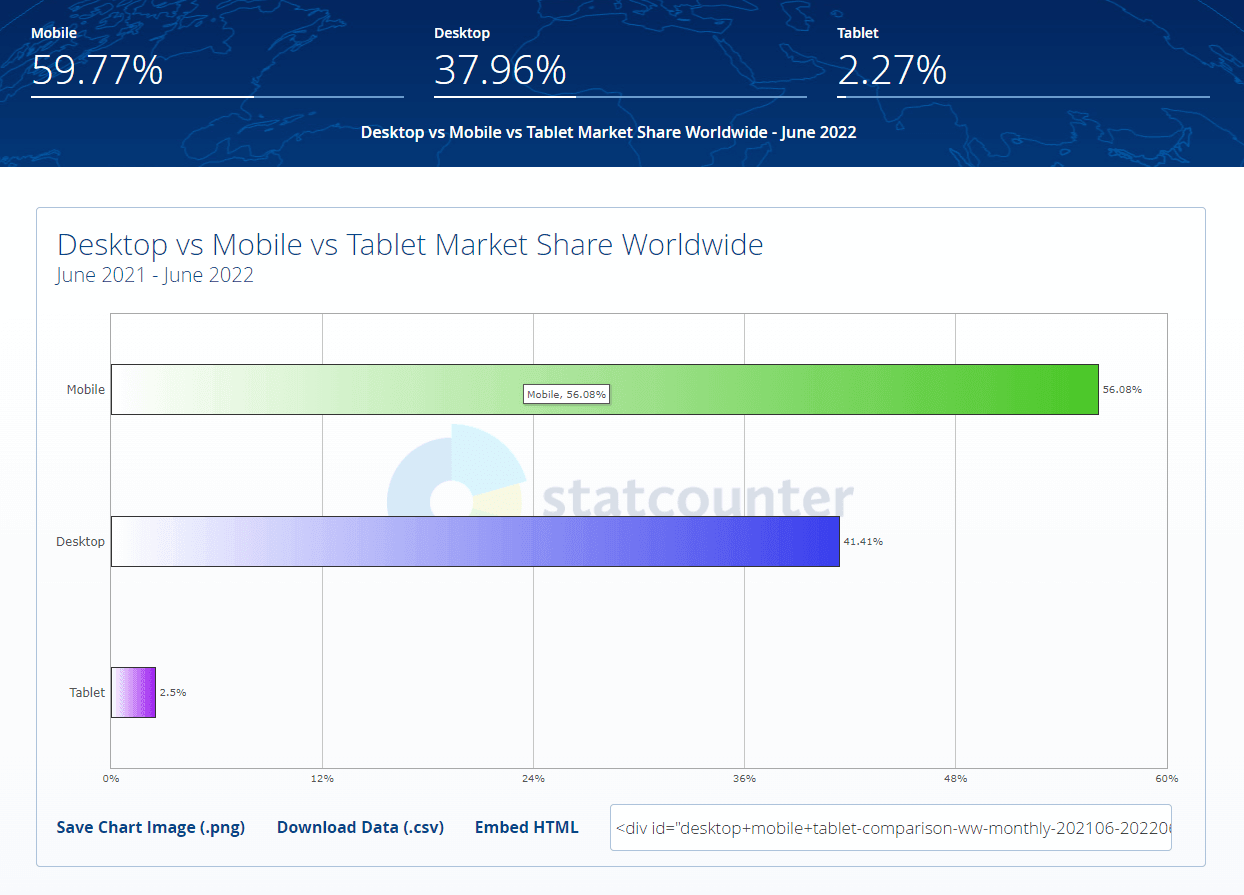Select the purple Tablet bar

click(x=133, y=692)
